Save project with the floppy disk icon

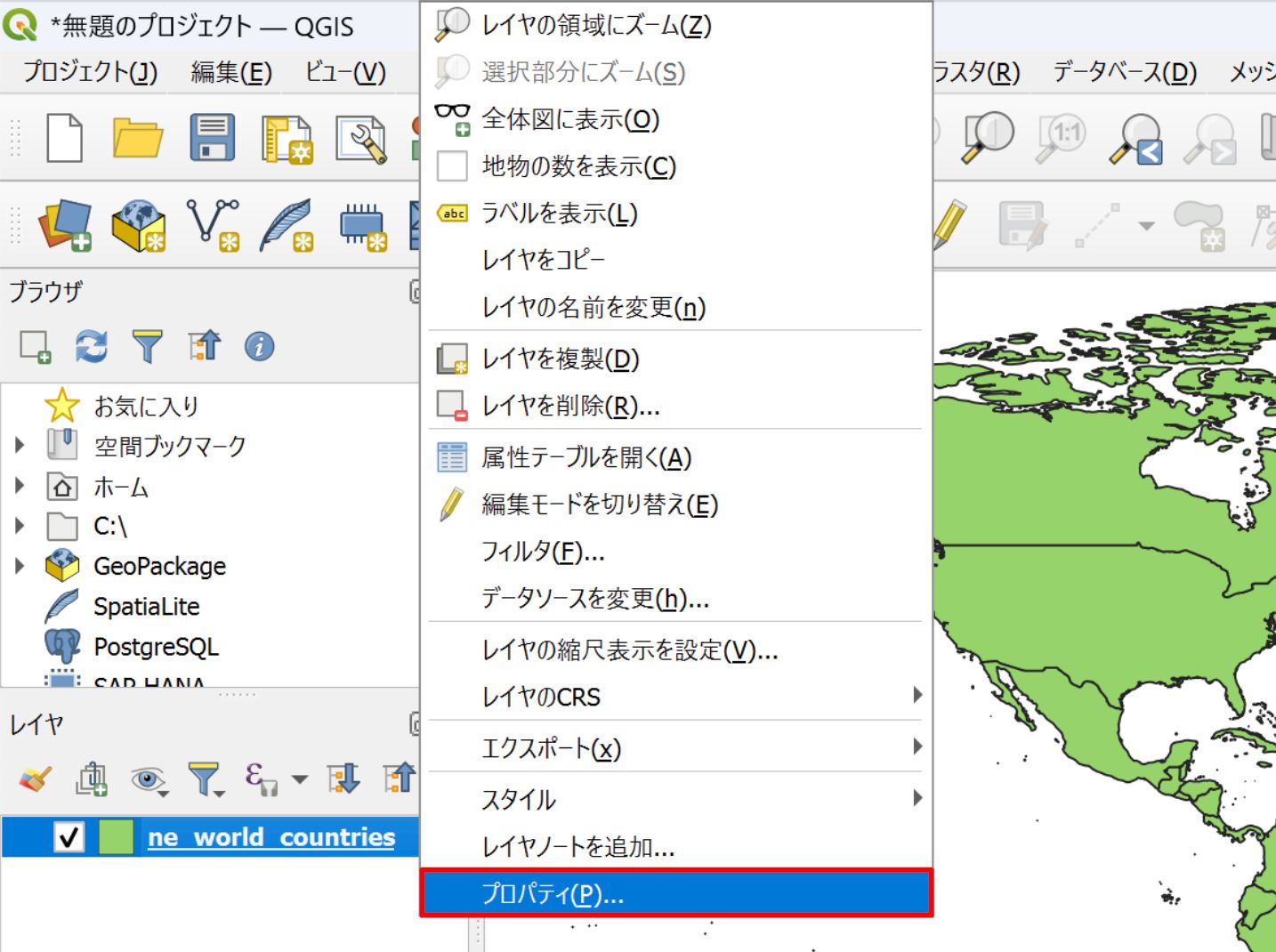tap(213, 138)
